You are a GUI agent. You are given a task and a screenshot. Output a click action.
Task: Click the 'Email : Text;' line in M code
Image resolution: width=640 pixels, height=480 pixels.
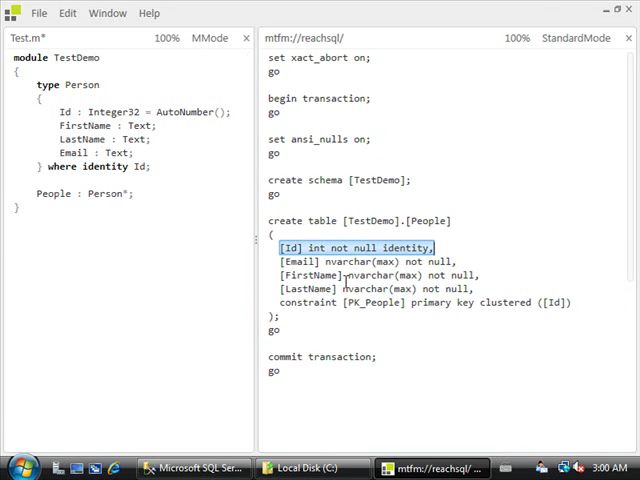point(96,153)
